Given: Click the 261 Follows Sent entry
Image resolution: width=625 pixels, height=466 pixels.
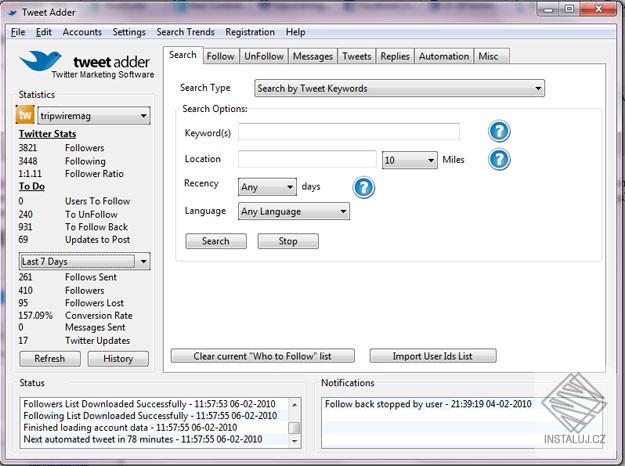Looking at the screenshot, I should (68, 277).
